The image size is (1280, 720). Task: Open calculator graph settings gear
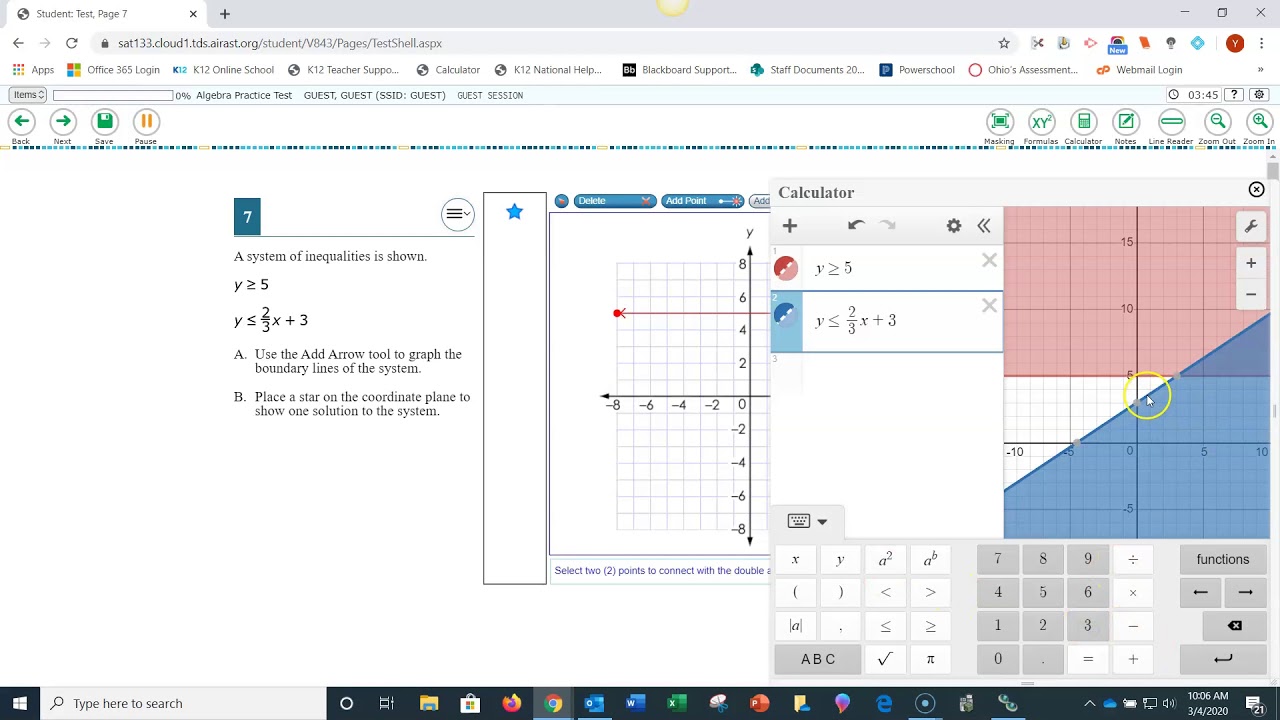[x=954, y=226]
